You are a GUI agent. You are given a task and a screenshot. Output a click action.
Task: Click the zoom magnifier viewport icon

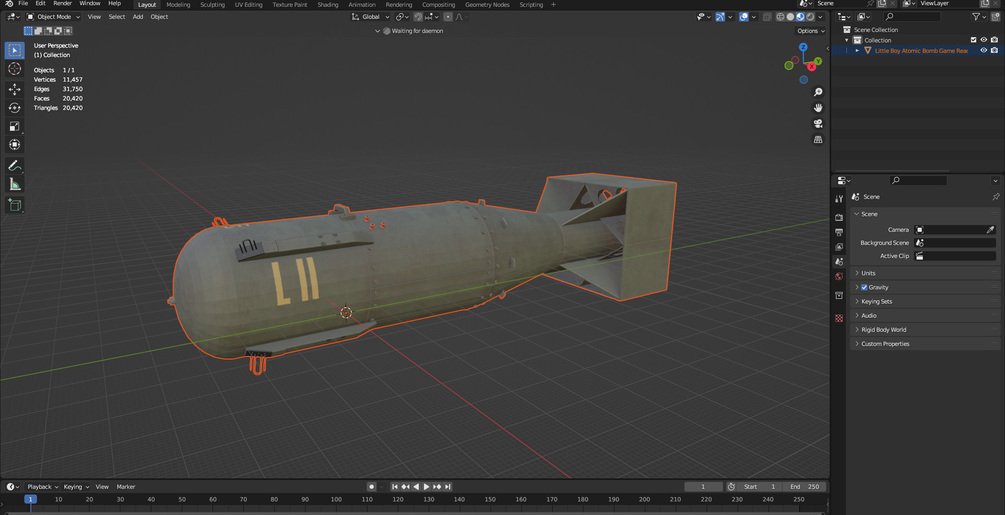(x=818, y=92)
